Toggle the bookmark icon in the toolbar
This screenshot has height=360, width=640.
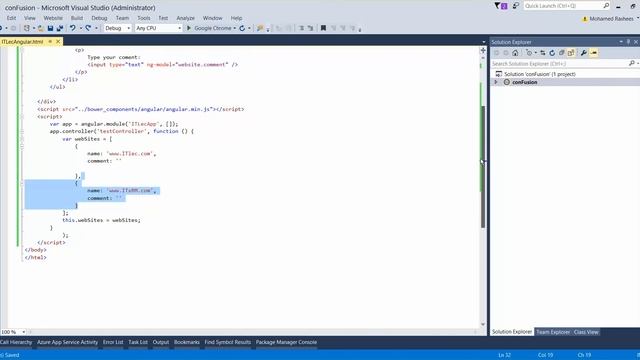[x=323, y=28]
